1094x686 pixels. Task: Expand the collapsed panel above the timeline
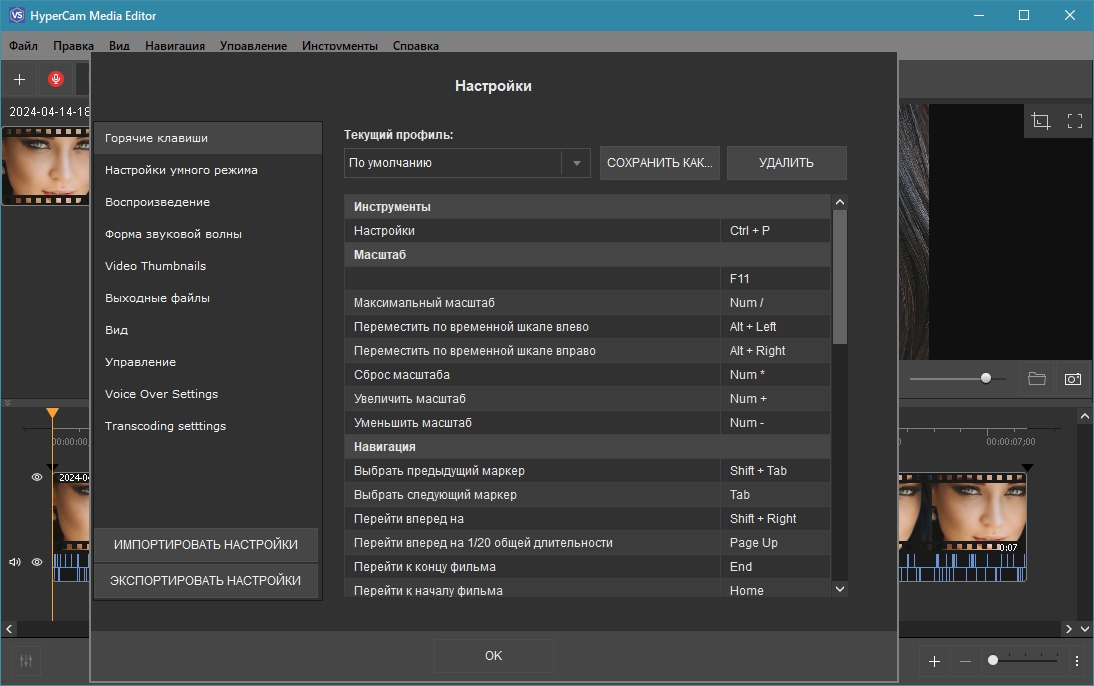coord(8,403)
